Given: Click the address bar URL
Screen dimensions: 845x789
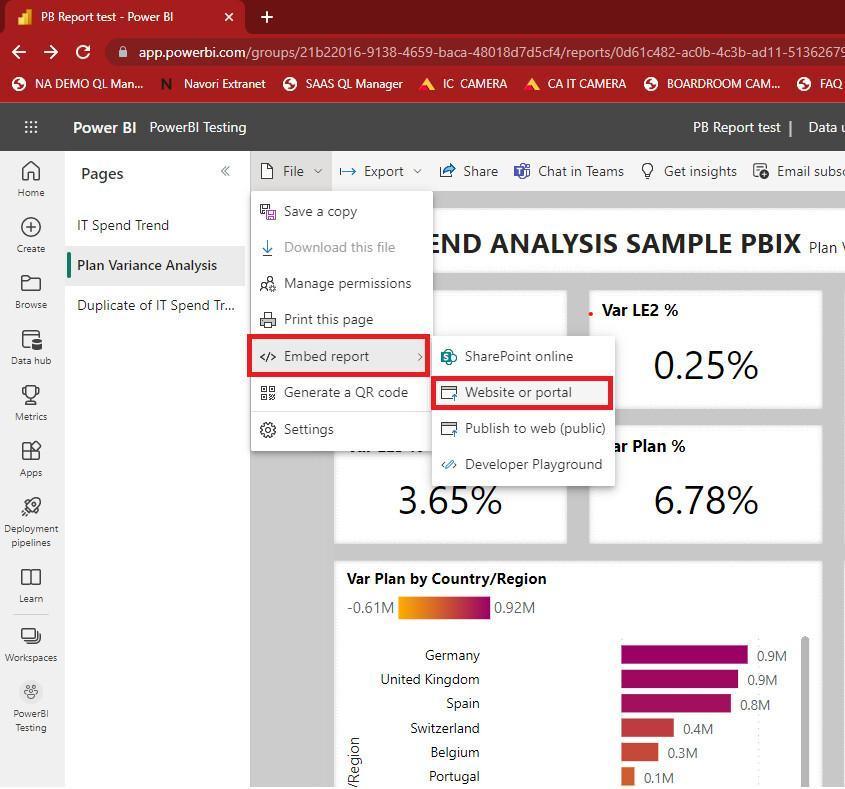Looking at the screenshot, I should [x=490, y=52].
